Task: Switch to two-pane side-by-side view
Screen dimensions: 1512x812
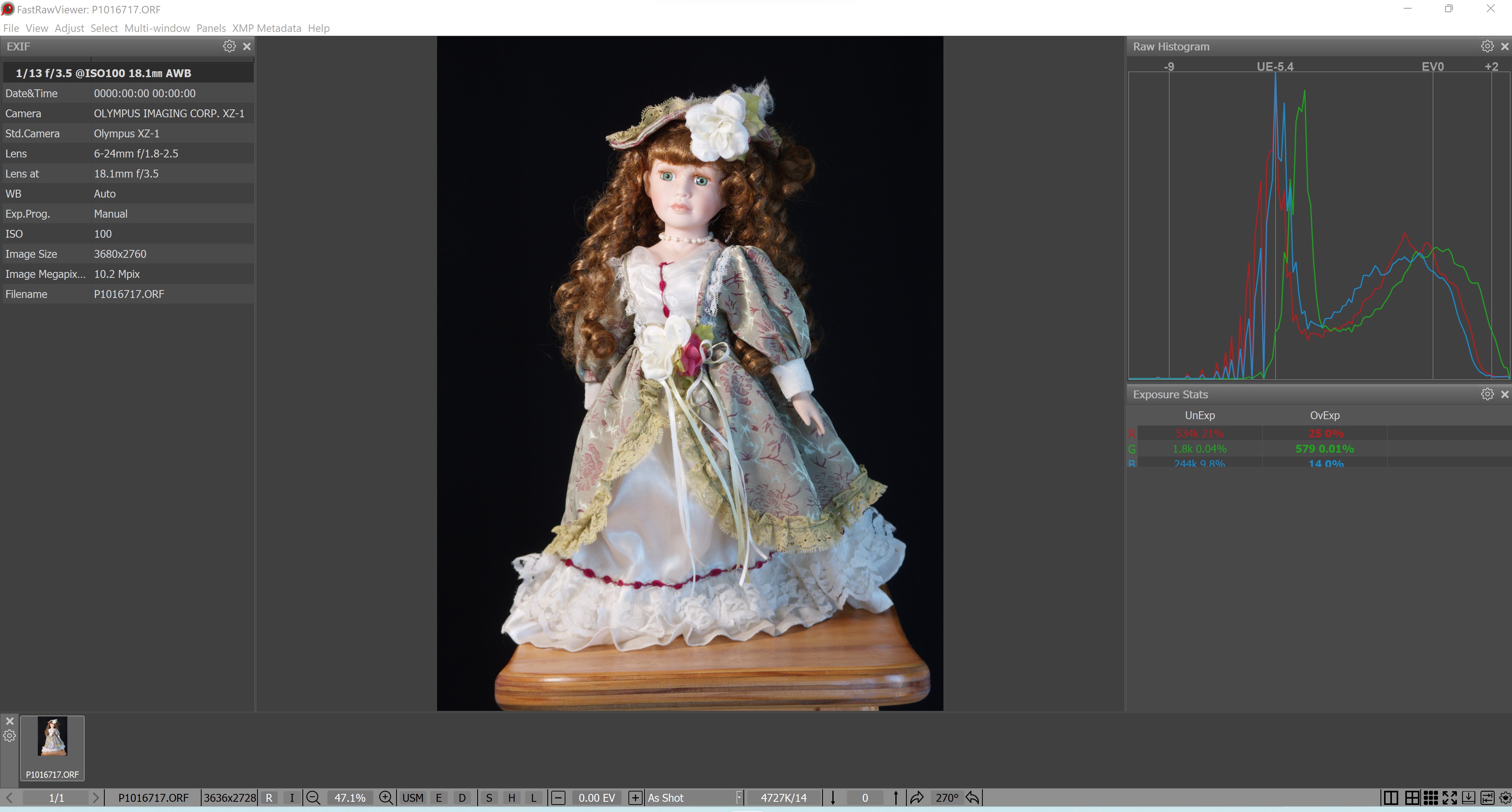Action: point(1390,798)
